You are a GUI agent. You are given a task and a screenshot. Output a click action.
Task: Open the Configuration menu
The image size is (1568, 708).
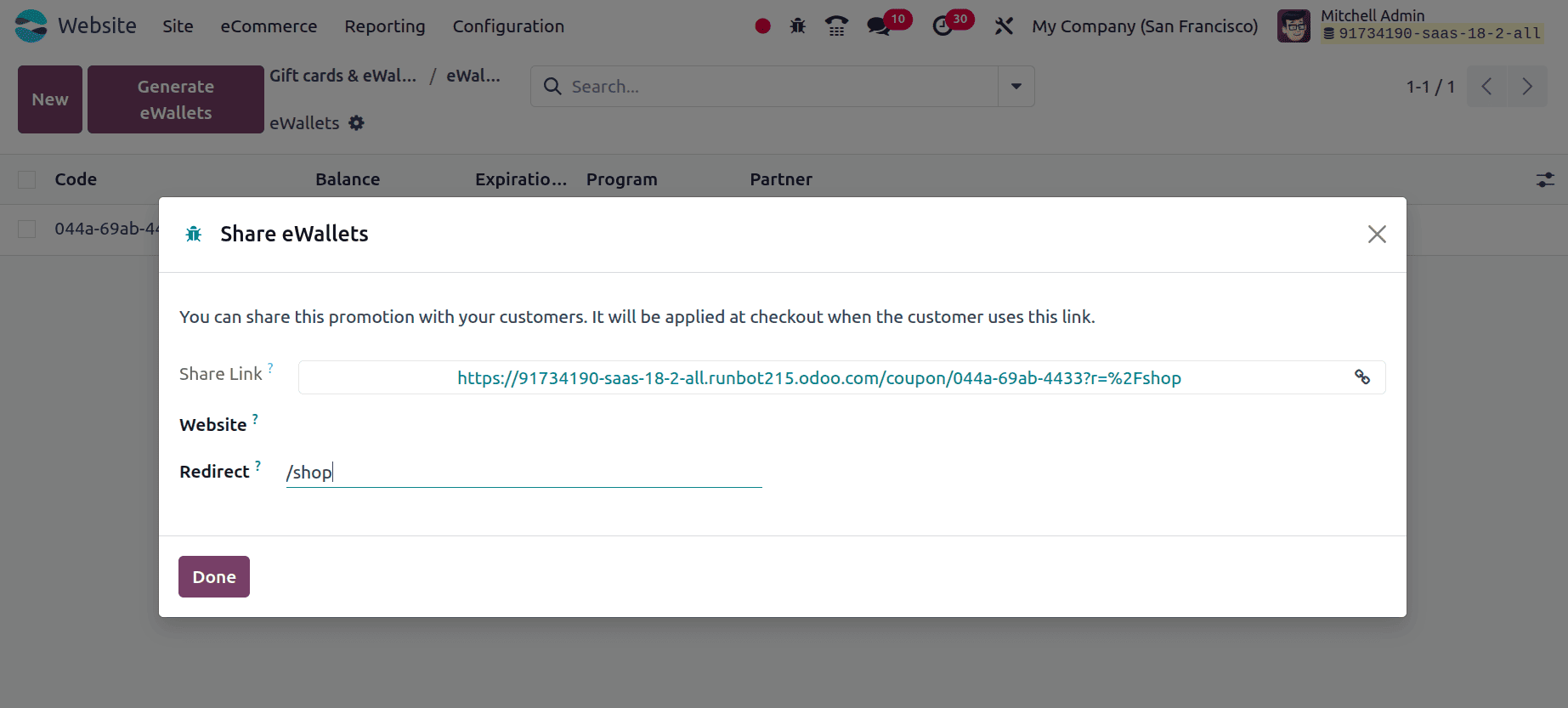[x=508, y=26]
